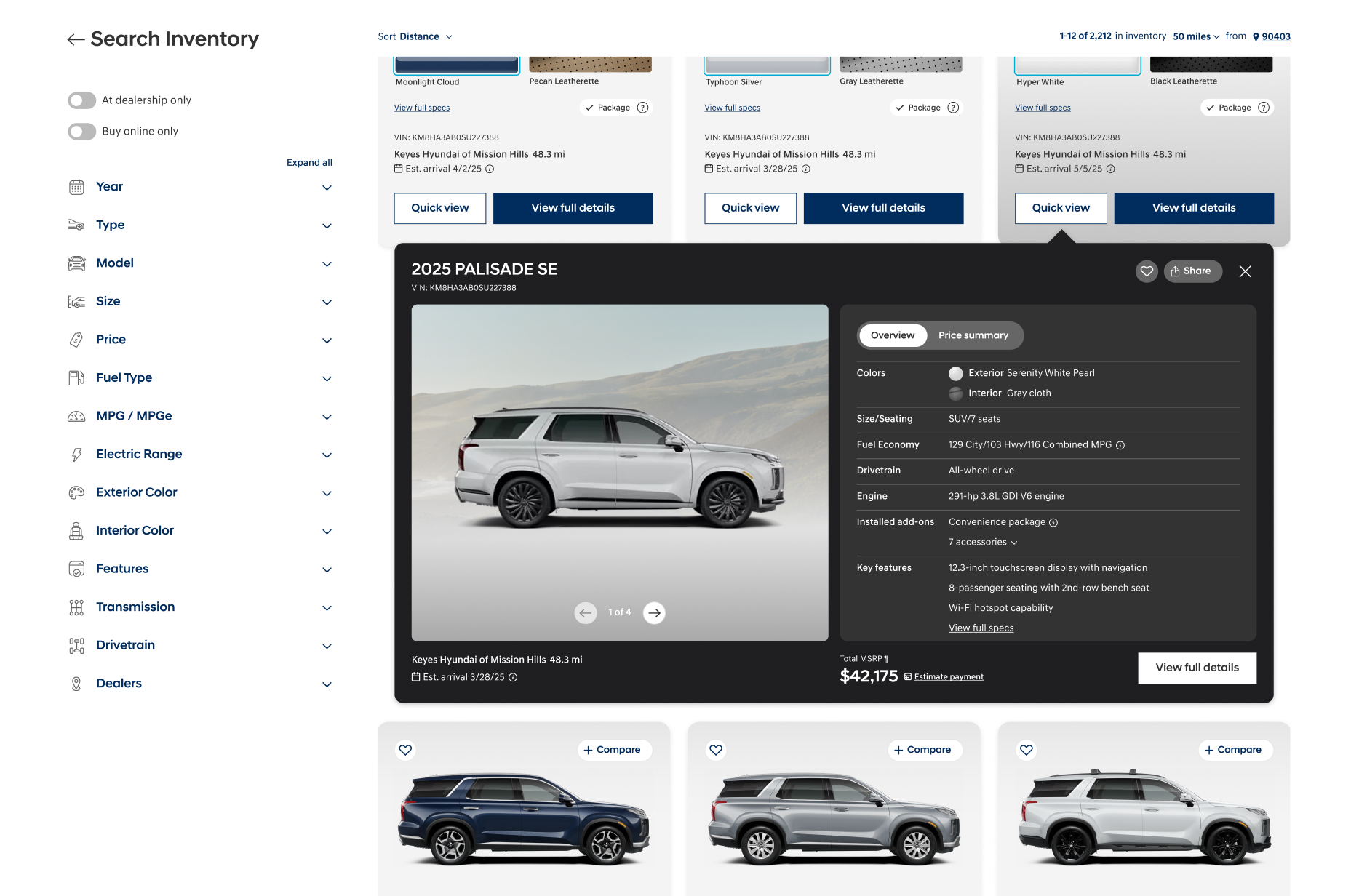Open the 50 miles radius dropdown
The width and height of the screenshot is (1359, 896).
1196,36
